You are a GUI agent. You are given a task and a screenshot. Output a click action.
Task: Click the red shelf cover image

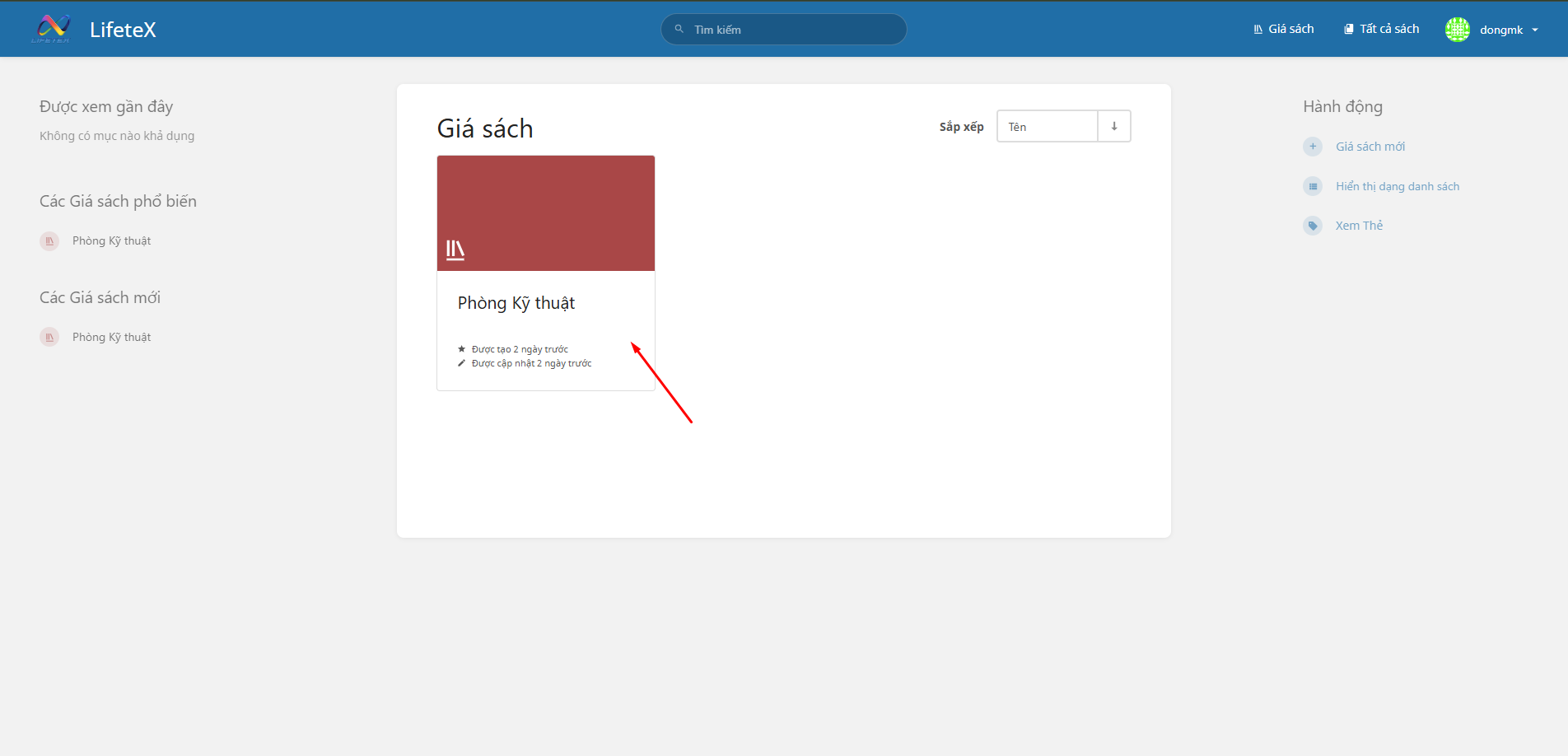tap(546, 213)
